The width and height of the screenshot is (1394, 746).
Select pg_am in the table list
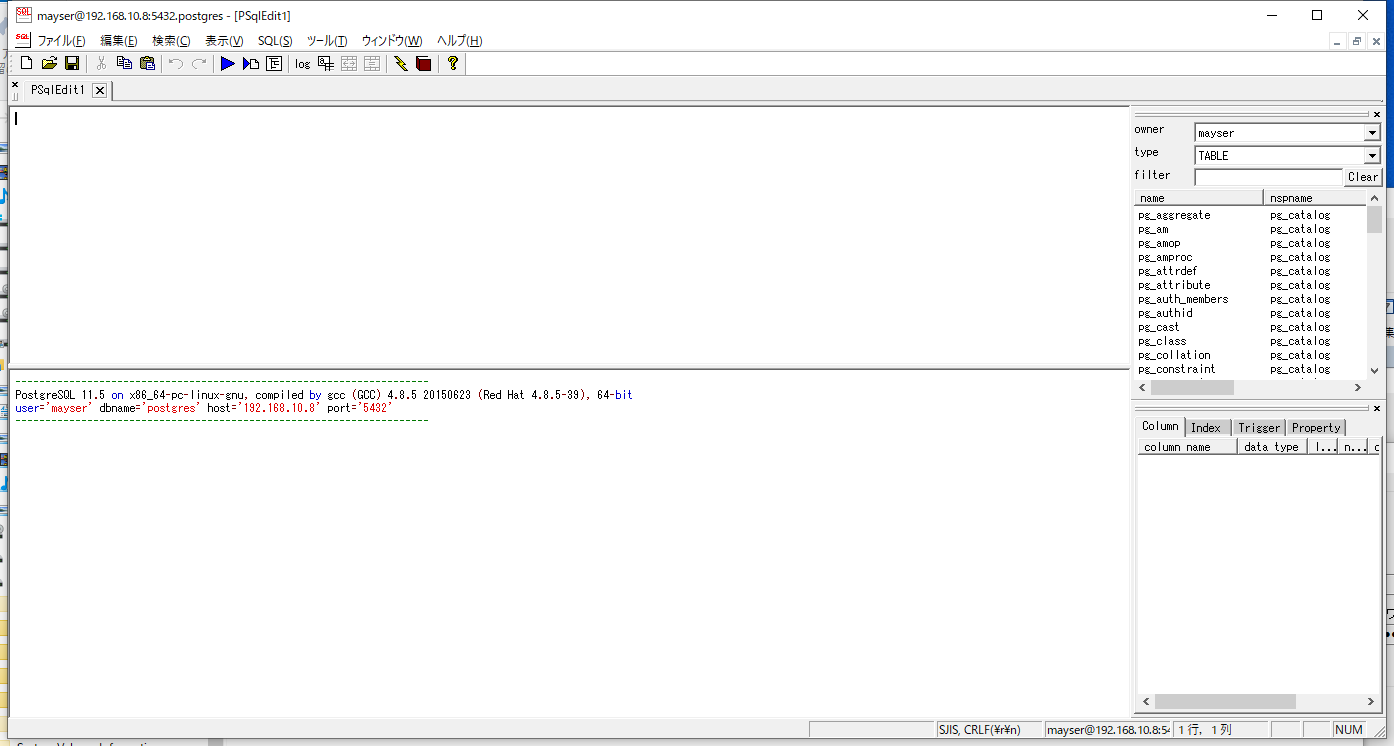click(x=1153, y=229)
